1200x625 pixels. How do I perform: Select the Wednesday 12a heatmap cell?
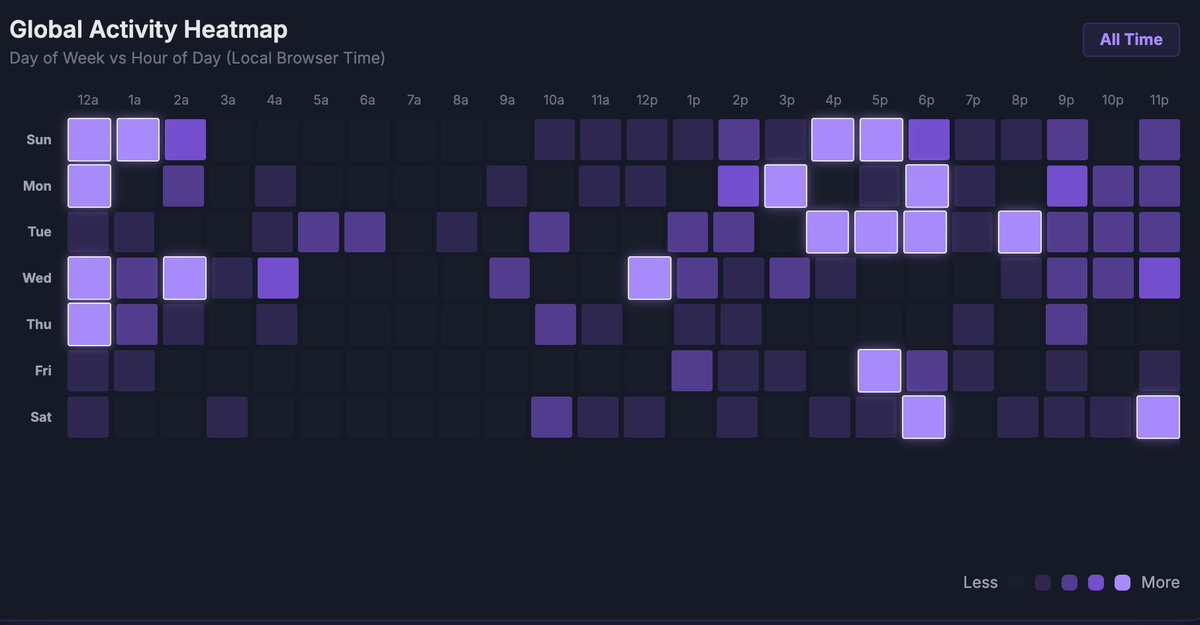tap(88, 278)
